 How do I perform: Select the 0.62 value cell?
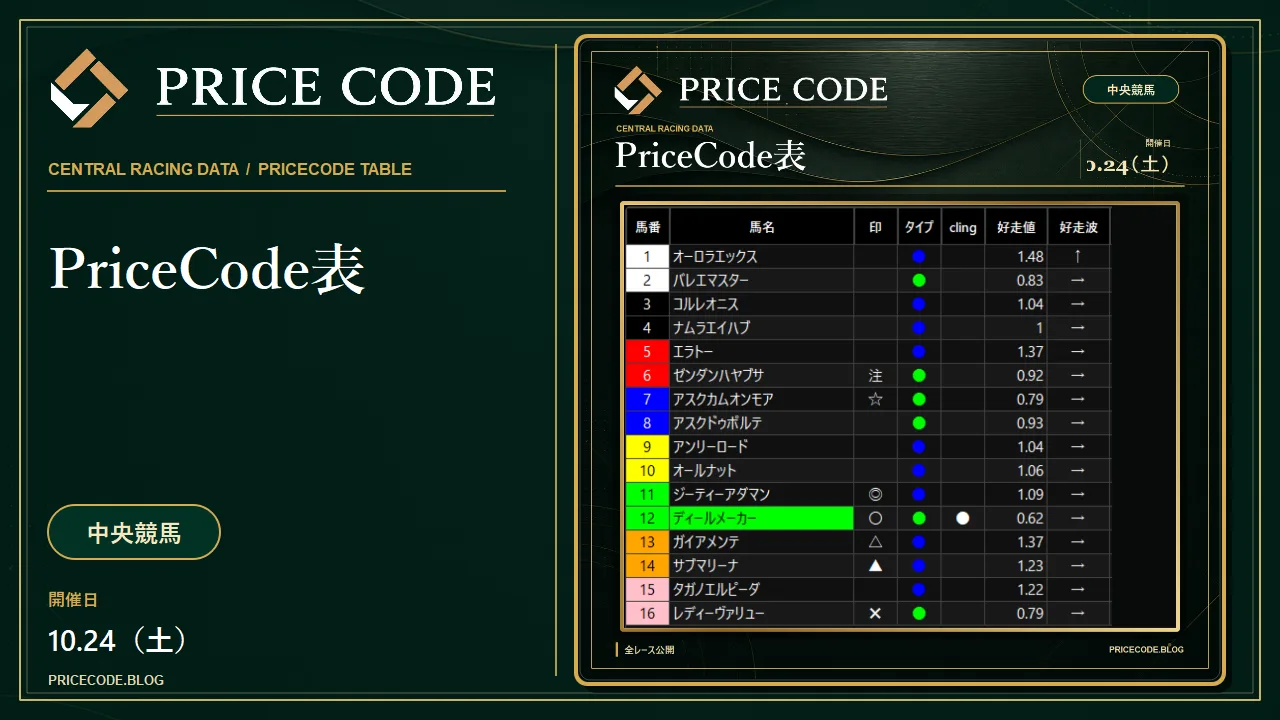[1016, 519]
